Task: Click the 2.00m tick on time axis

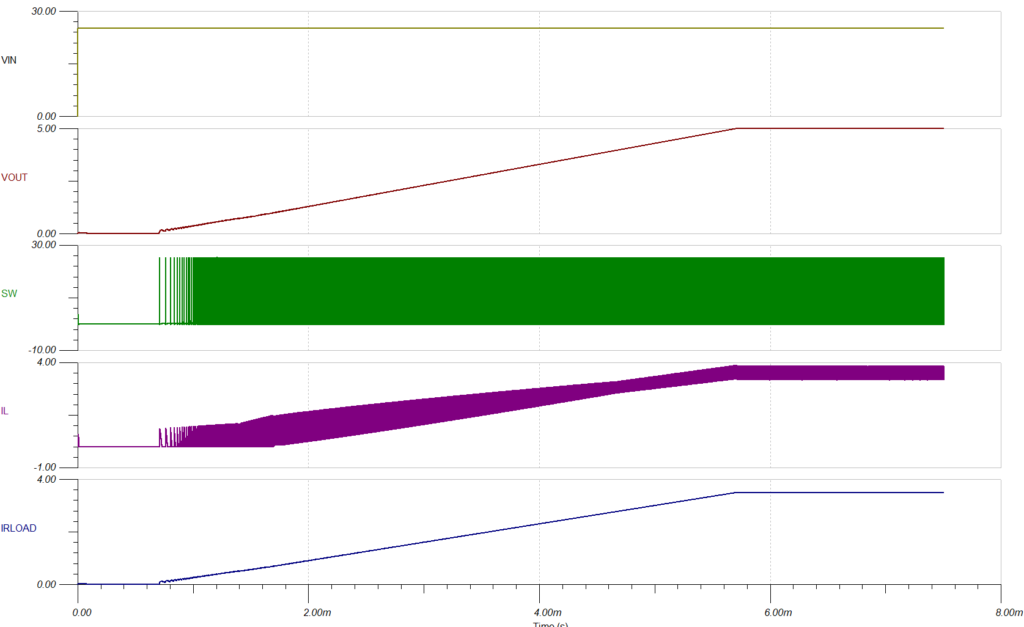Action: (x=313, y=610)
